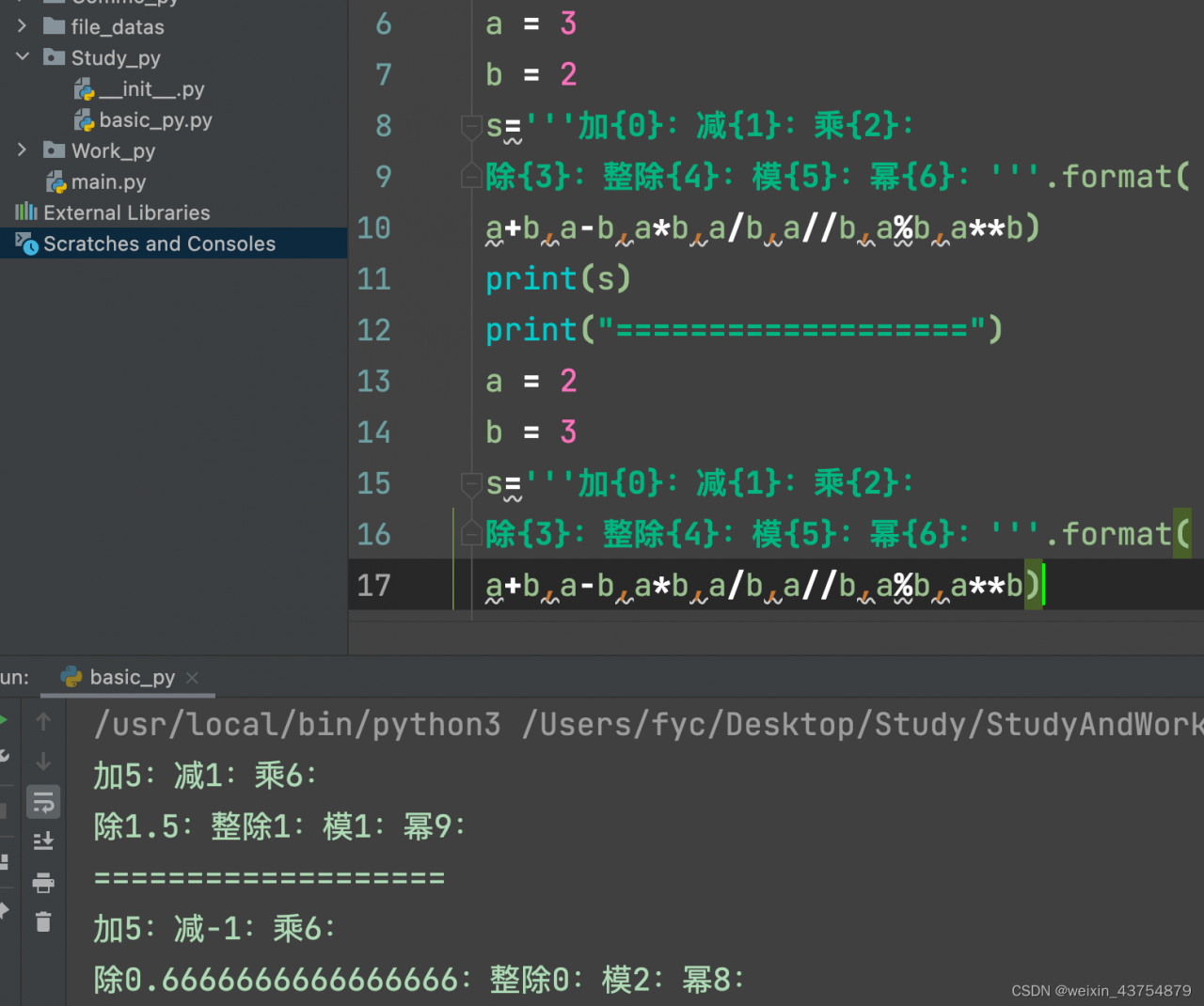This screenshot has width=1204, height=1006.
Task: Select the Work_py folder
Action: point(113,151)
